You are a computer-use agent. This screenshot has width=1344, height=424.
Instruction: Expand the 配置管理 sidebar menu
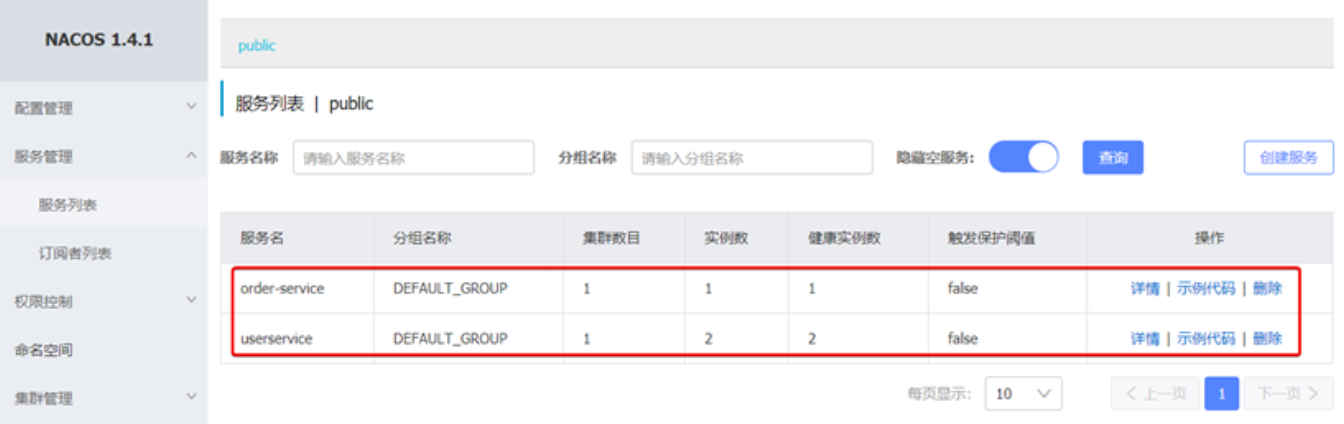[x=103, y=108]
